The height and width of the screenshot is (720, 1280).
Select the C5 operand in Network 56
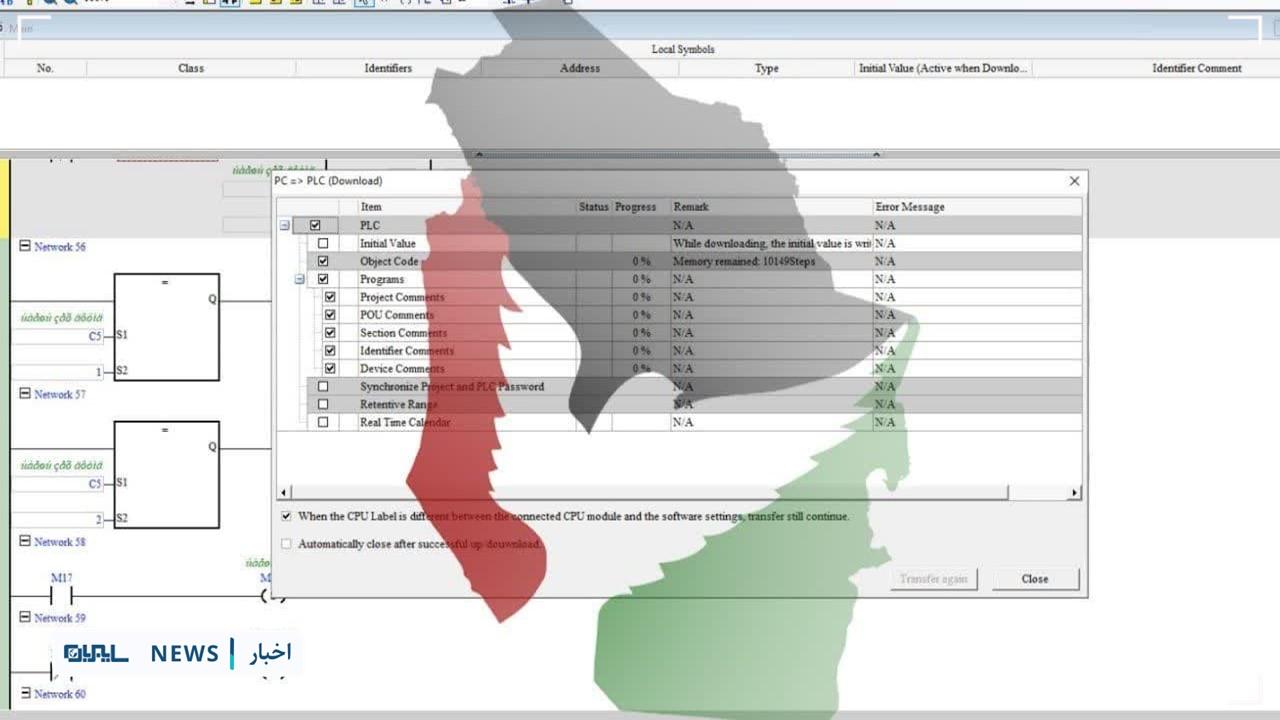95,336
